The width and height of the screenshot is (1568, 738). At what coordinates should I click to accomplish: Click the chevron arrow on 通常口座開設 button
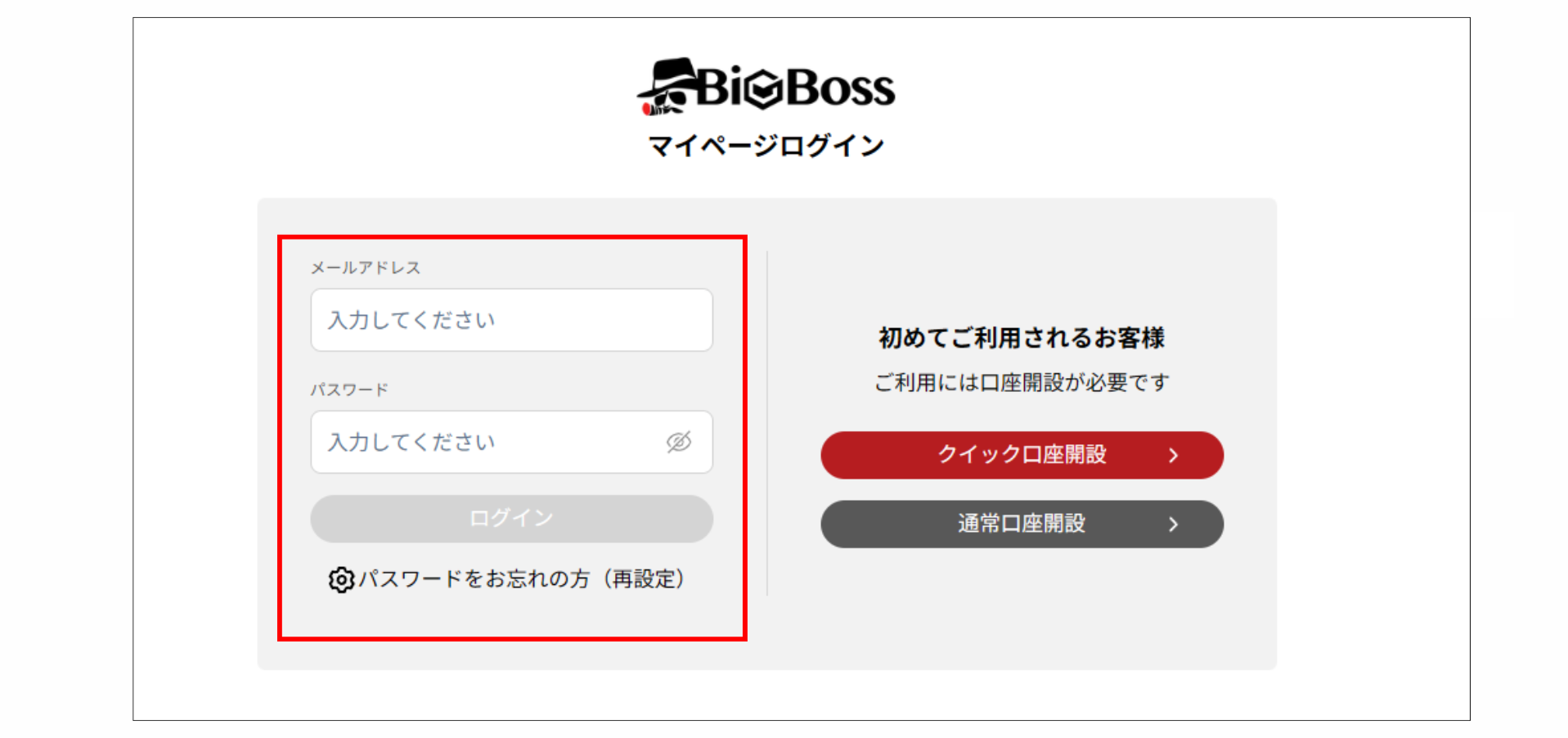(x=1175, y=524)
